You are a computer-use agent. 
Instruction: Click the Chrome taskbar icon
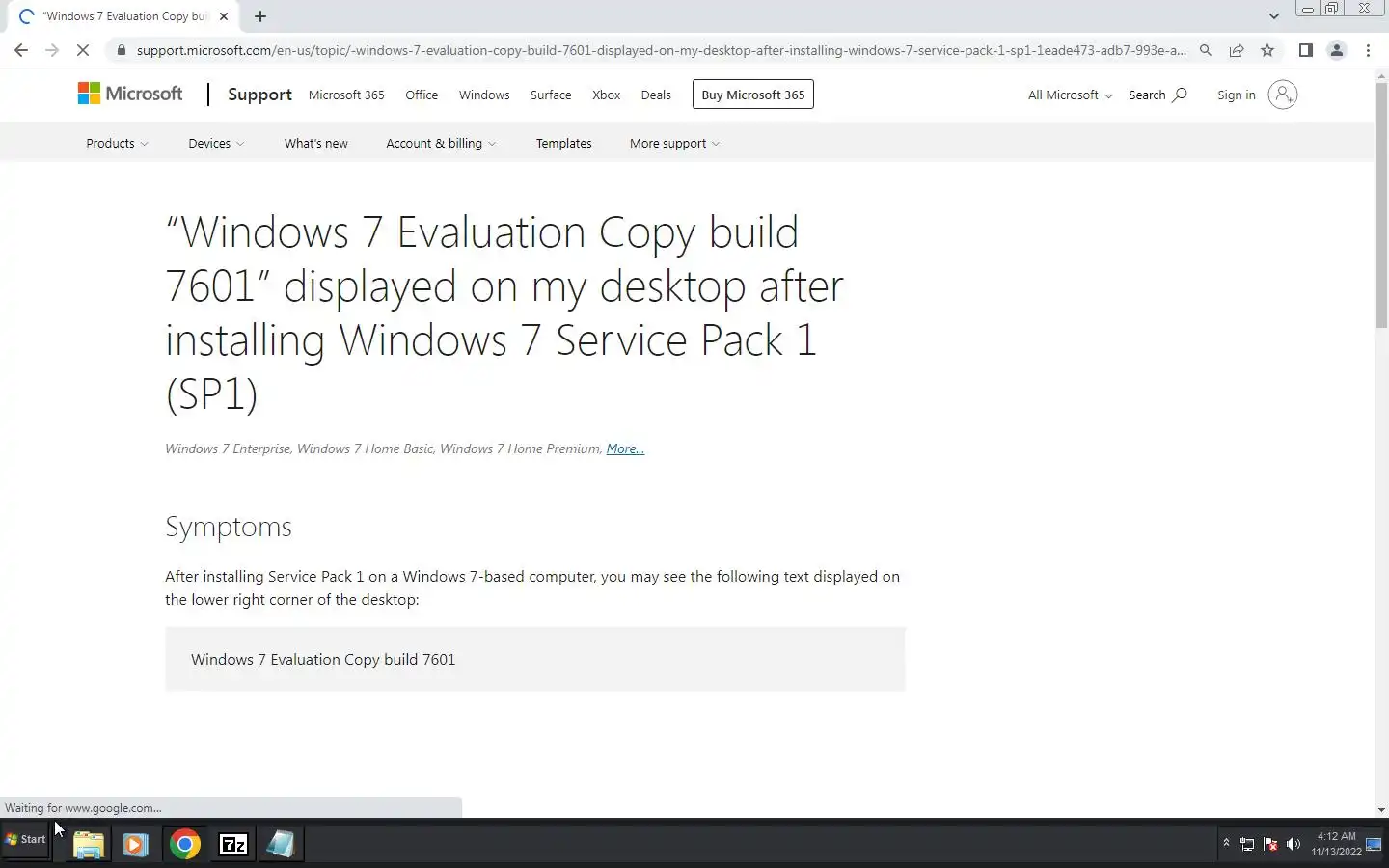pos(184,845)
